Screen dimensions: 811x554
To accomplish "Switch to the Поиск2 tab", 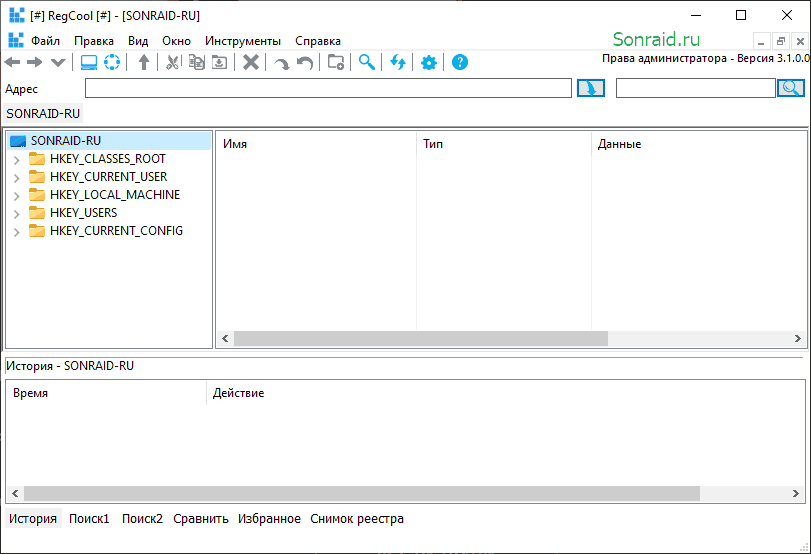I will tap(142, 518).
